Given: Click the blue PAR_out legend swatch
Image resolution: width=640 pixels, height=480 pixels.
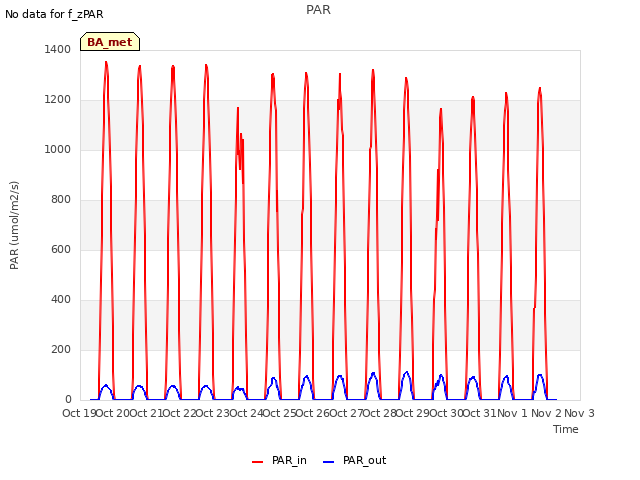Looking at the screenshot, I should click(x=329, y=462).
